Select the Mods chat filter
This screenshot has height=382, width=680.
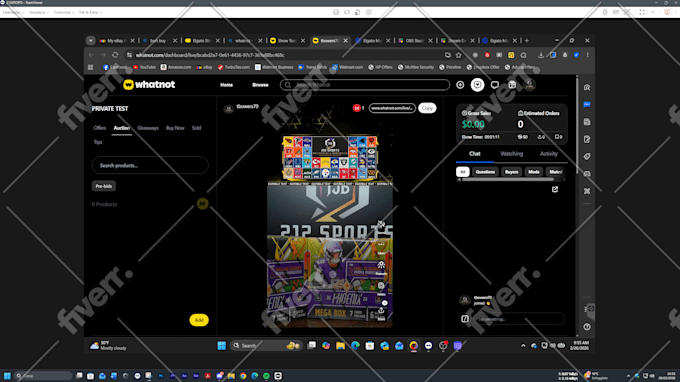(x=534, y=172)
